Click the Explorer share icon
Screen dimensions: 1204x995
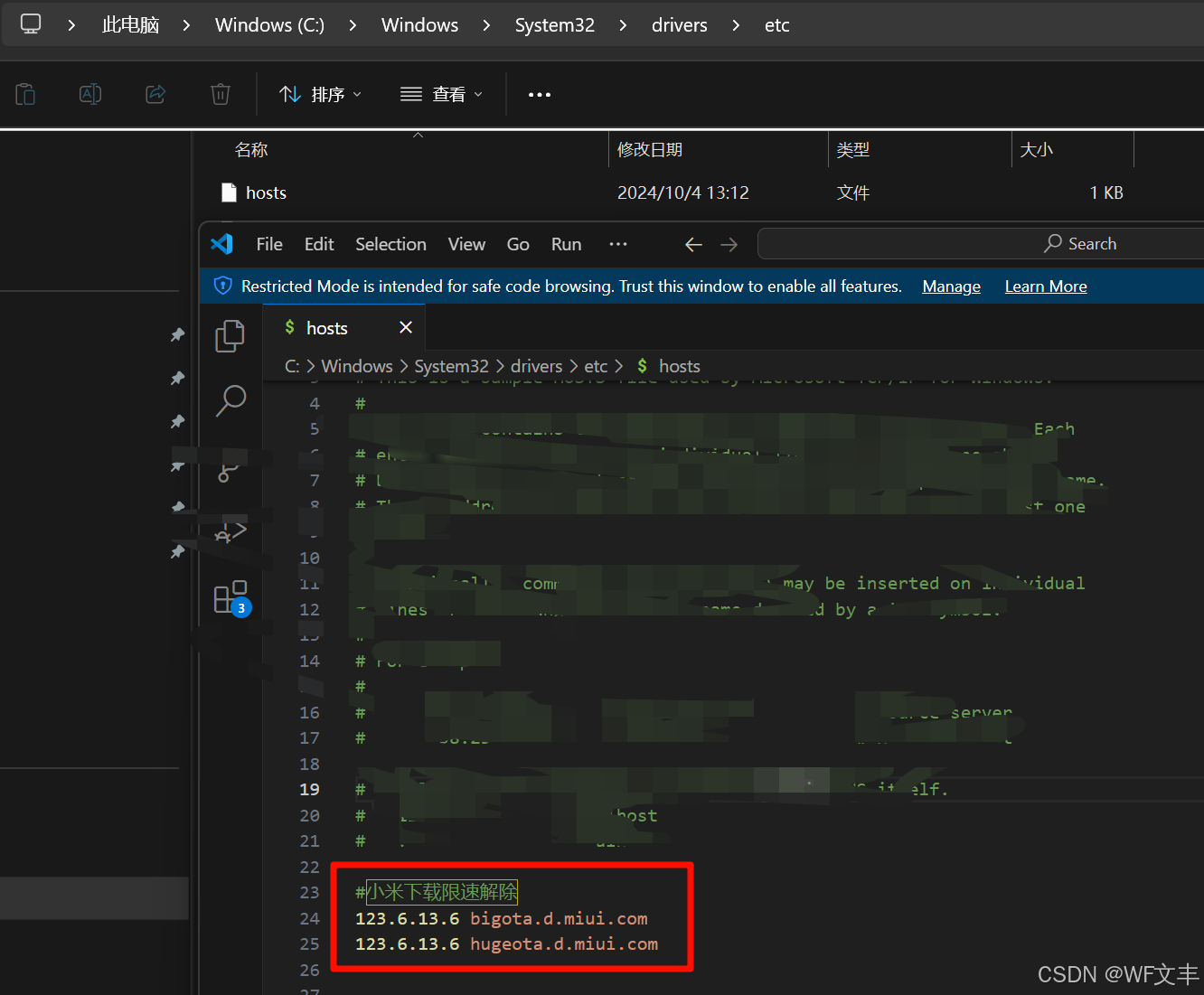point(155,94)
